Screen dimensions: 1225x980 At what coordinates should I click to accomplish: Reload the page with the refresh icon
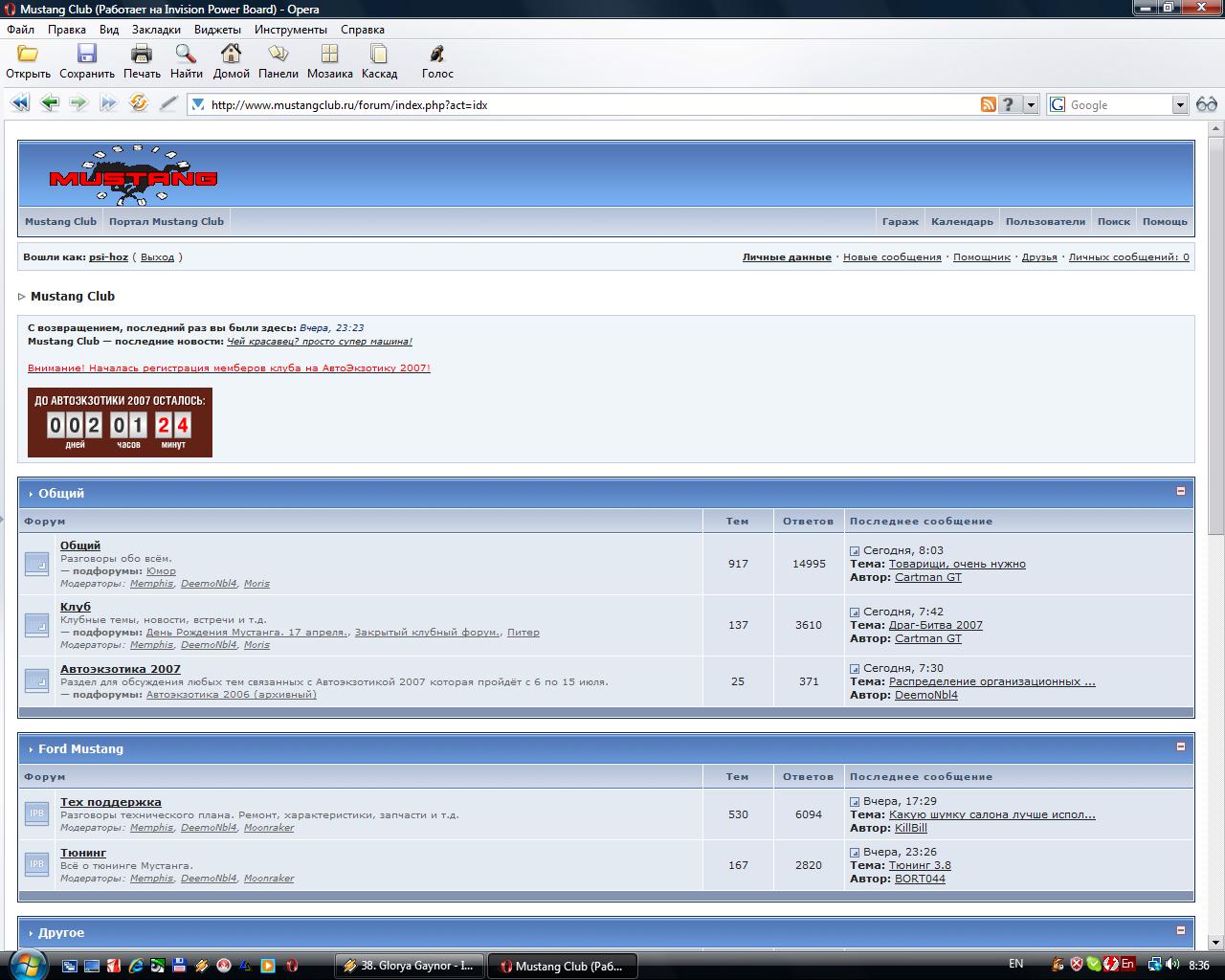(139, 103)
